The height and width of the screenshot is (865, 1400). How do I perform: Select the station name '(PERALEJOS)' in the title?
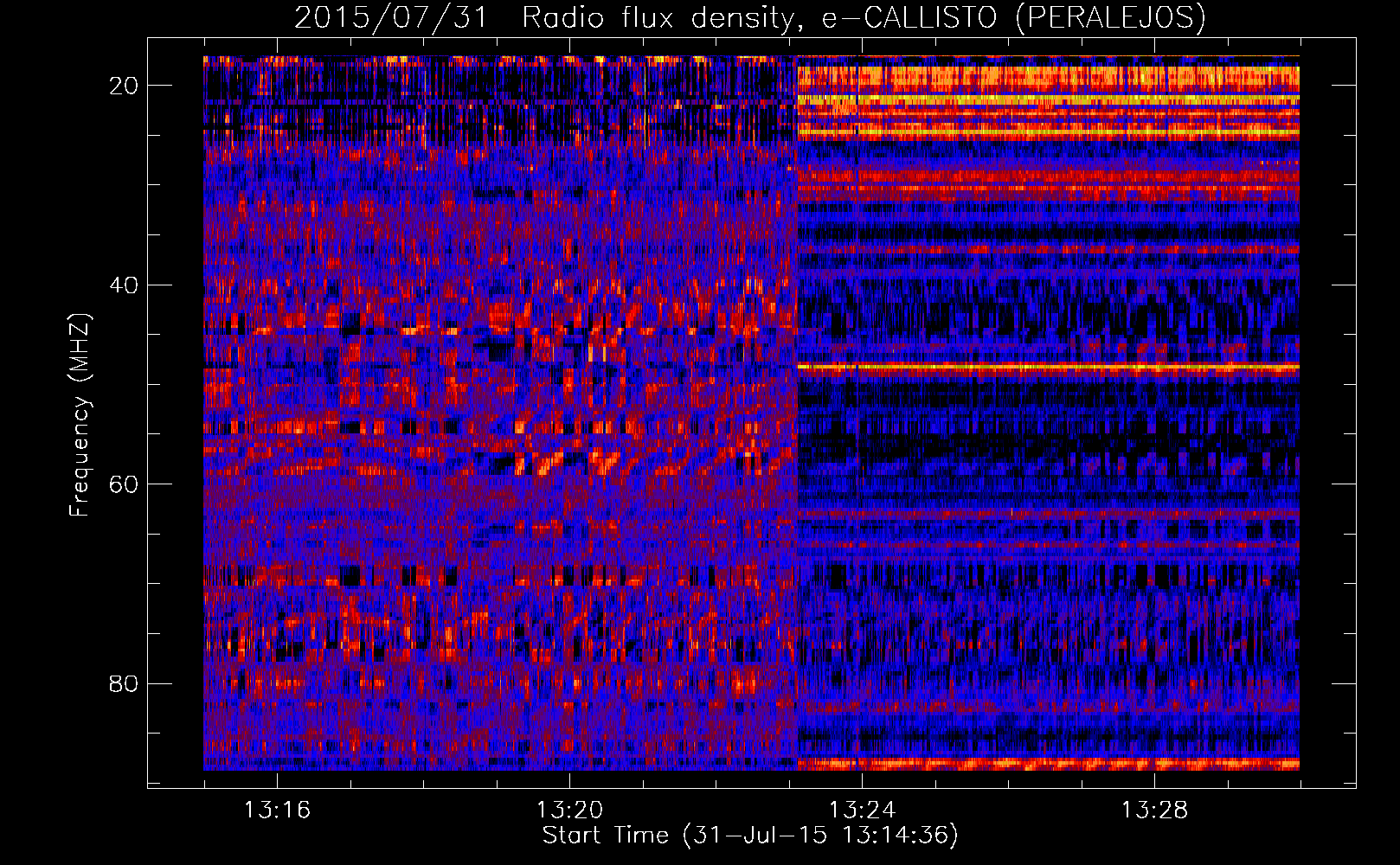pos(1109,18)
